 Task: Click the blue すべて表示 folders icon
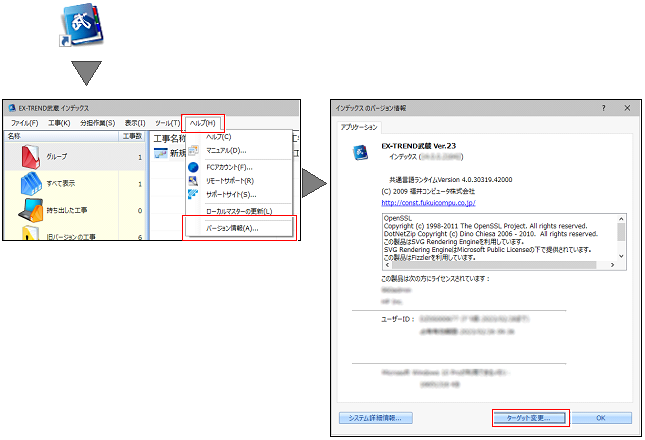coord(31,183)
